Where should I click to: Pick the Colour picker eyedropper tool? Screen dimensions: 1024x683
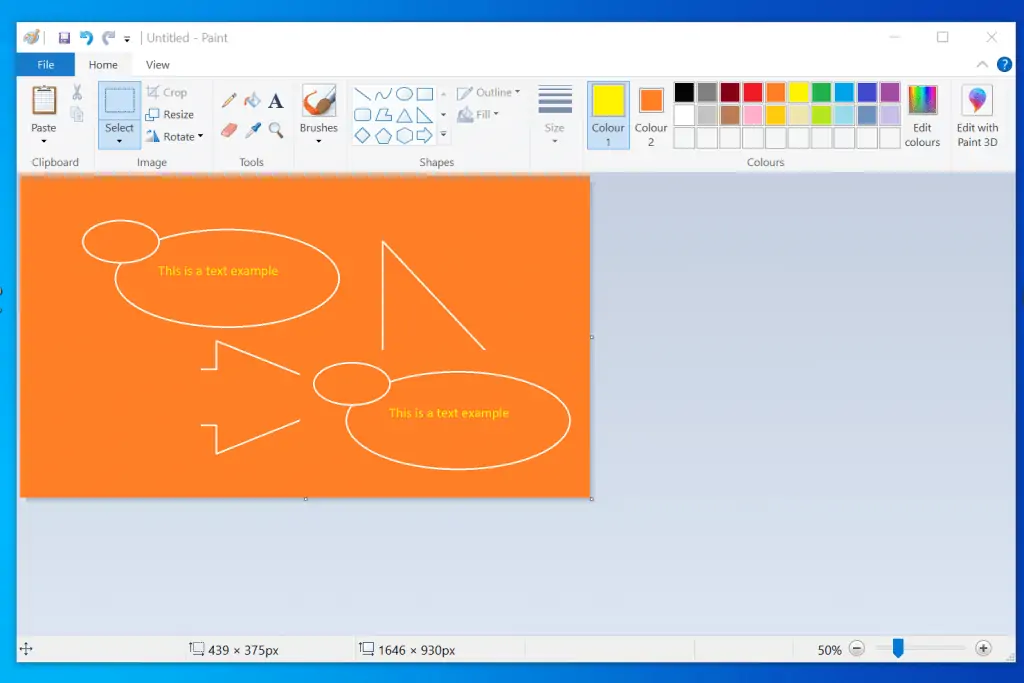[x=253, y=130]
